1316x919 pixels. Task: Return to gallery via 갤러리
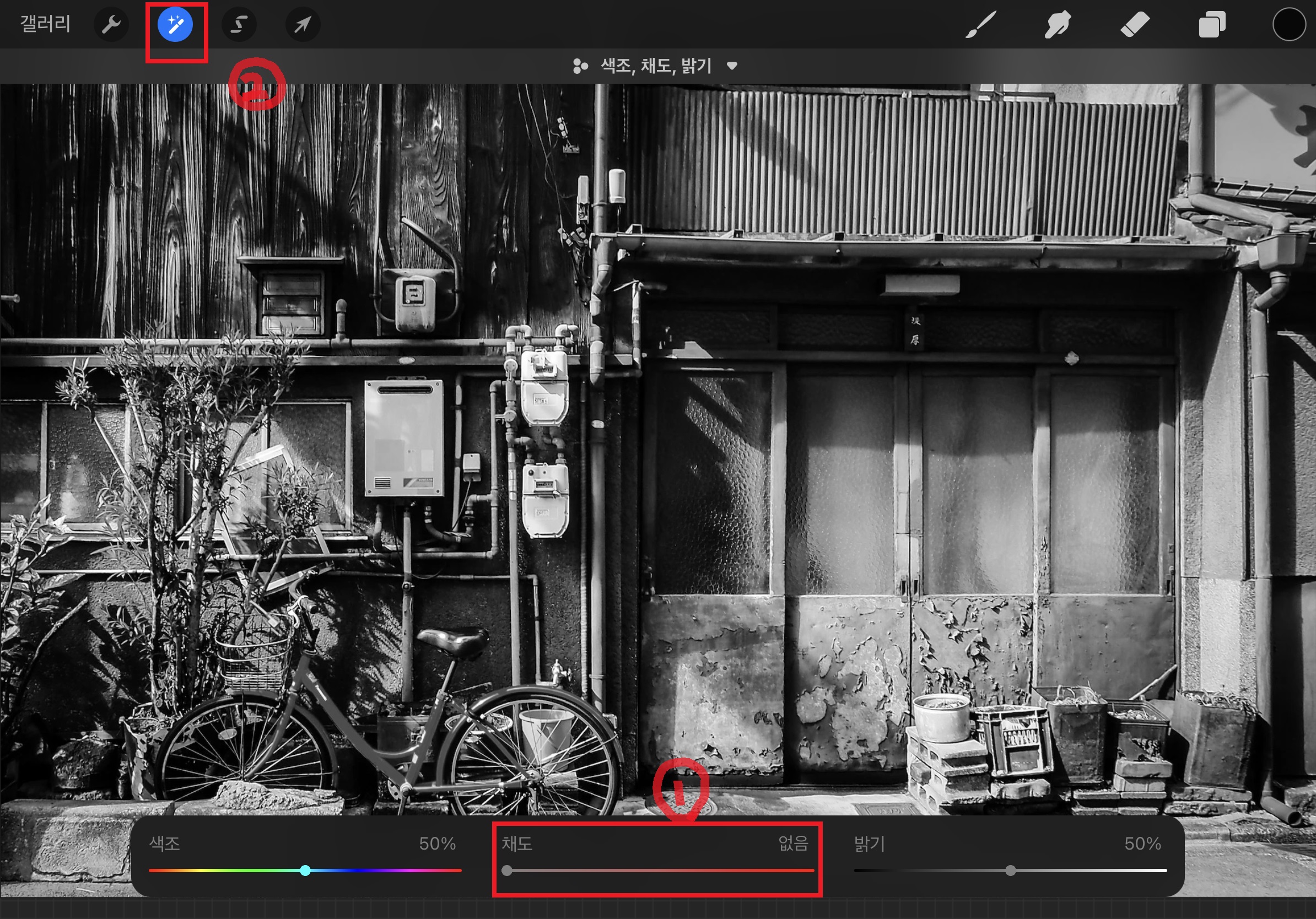pyautogui.click(x=45, y=25)
